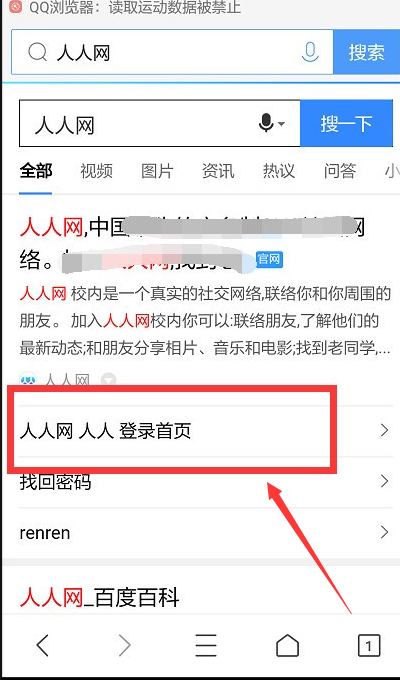400x680 pixels.
Task: Select 资讯 tab
Action: point(218,171)
